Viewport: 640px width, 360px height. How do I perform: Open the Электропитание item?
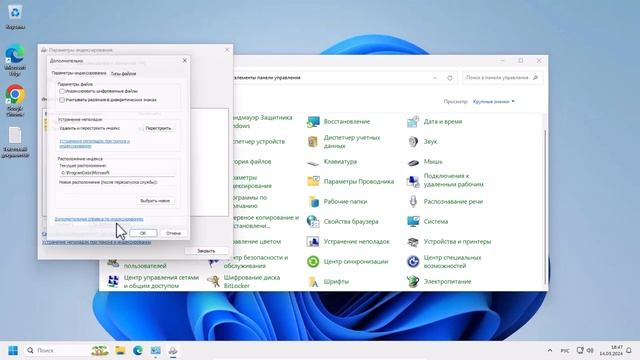pyautogui.click(x=439, y=282)
